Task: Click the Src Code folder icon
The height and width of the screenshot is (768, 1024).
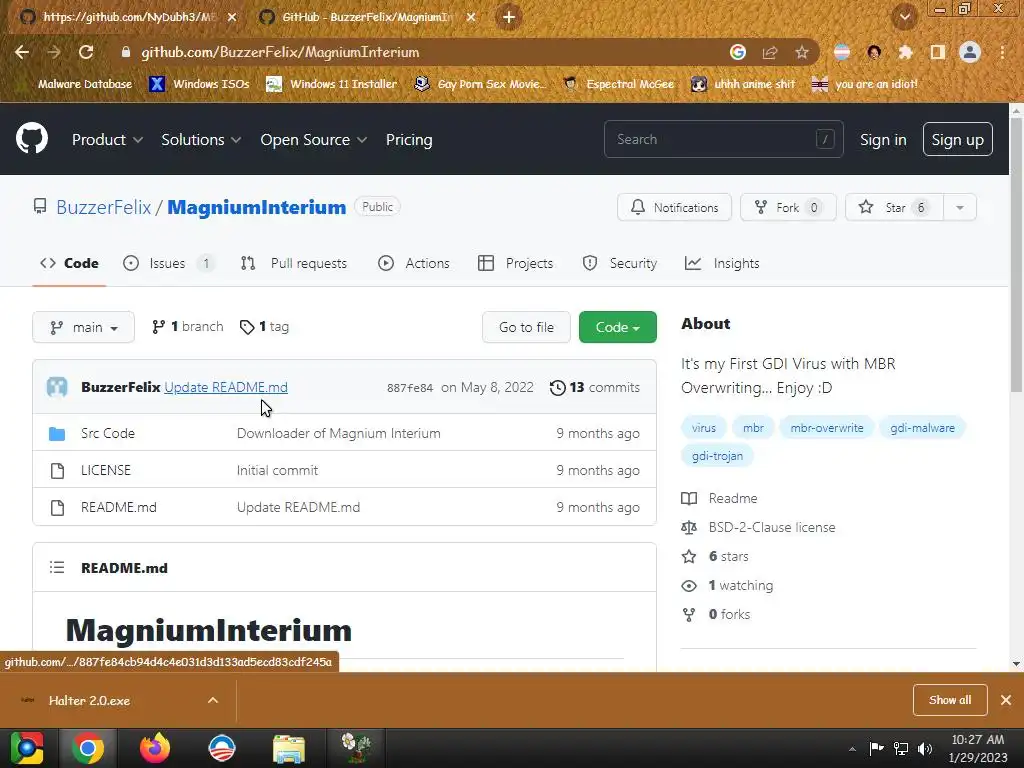Action: [x=57, y=434]
